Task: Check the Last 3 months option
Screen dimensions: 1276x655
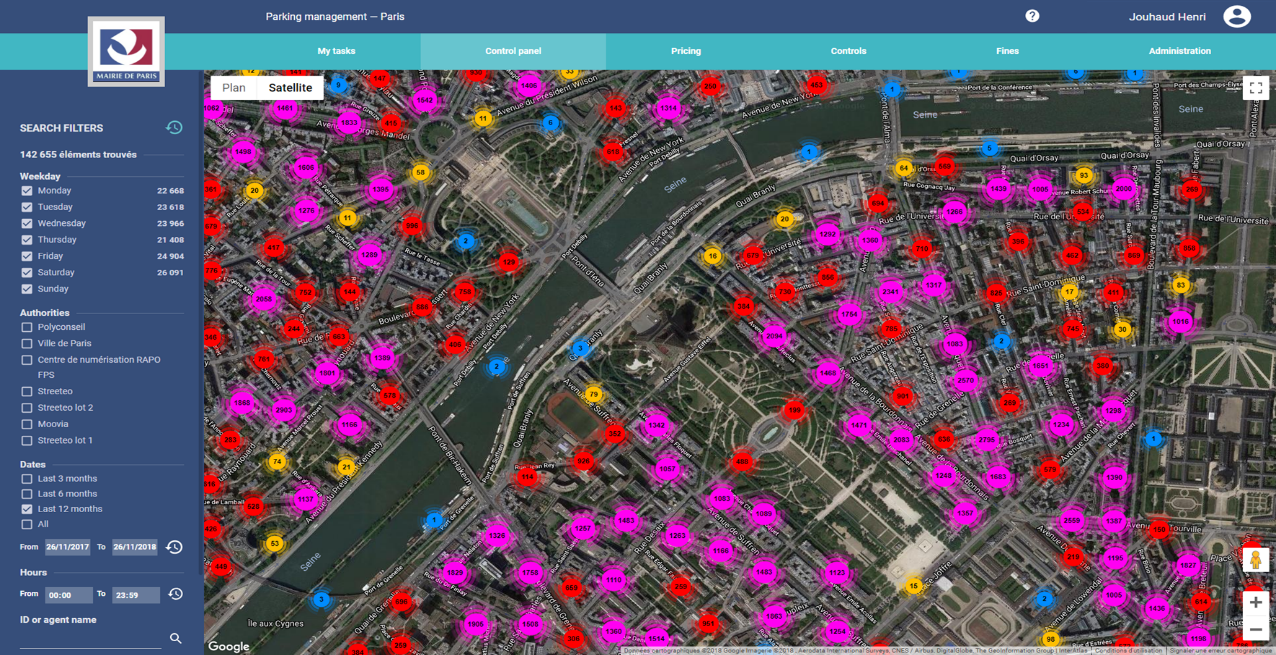Action: (27, 479)
